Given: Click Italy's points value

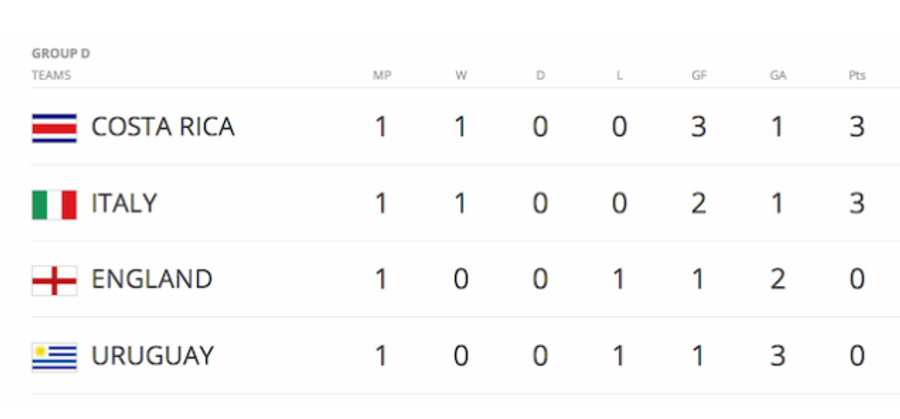Looking at the screenshot, I should click(857, 204).
